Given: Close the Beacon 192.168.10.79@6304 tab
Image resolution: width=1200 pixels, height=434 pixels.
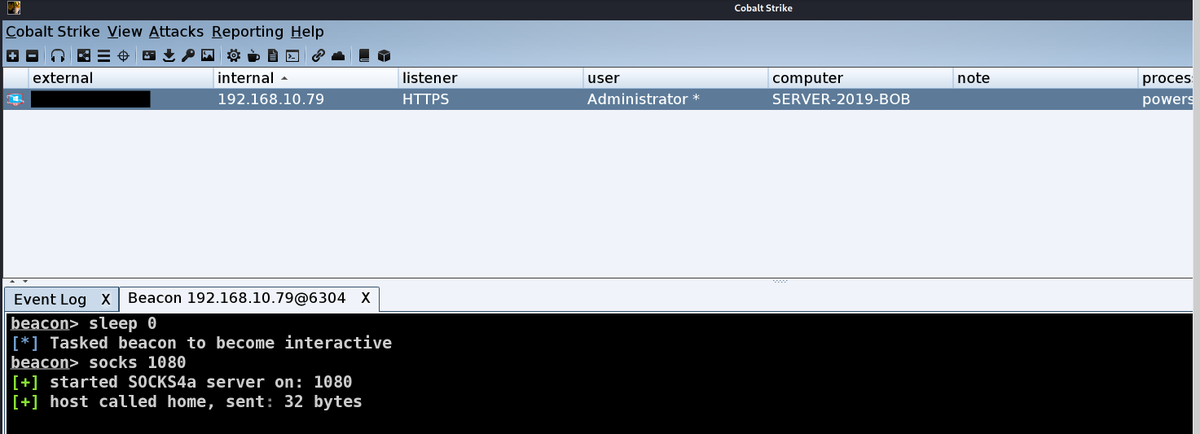Looking at the screenshot, I should click(x=365, y=299).
